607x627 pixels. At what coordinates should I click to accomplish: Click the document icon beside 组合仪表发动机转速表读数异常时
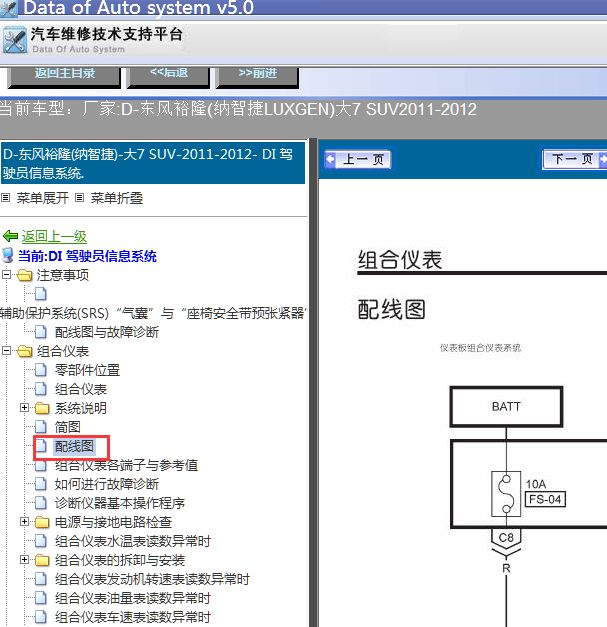point(41,579)
